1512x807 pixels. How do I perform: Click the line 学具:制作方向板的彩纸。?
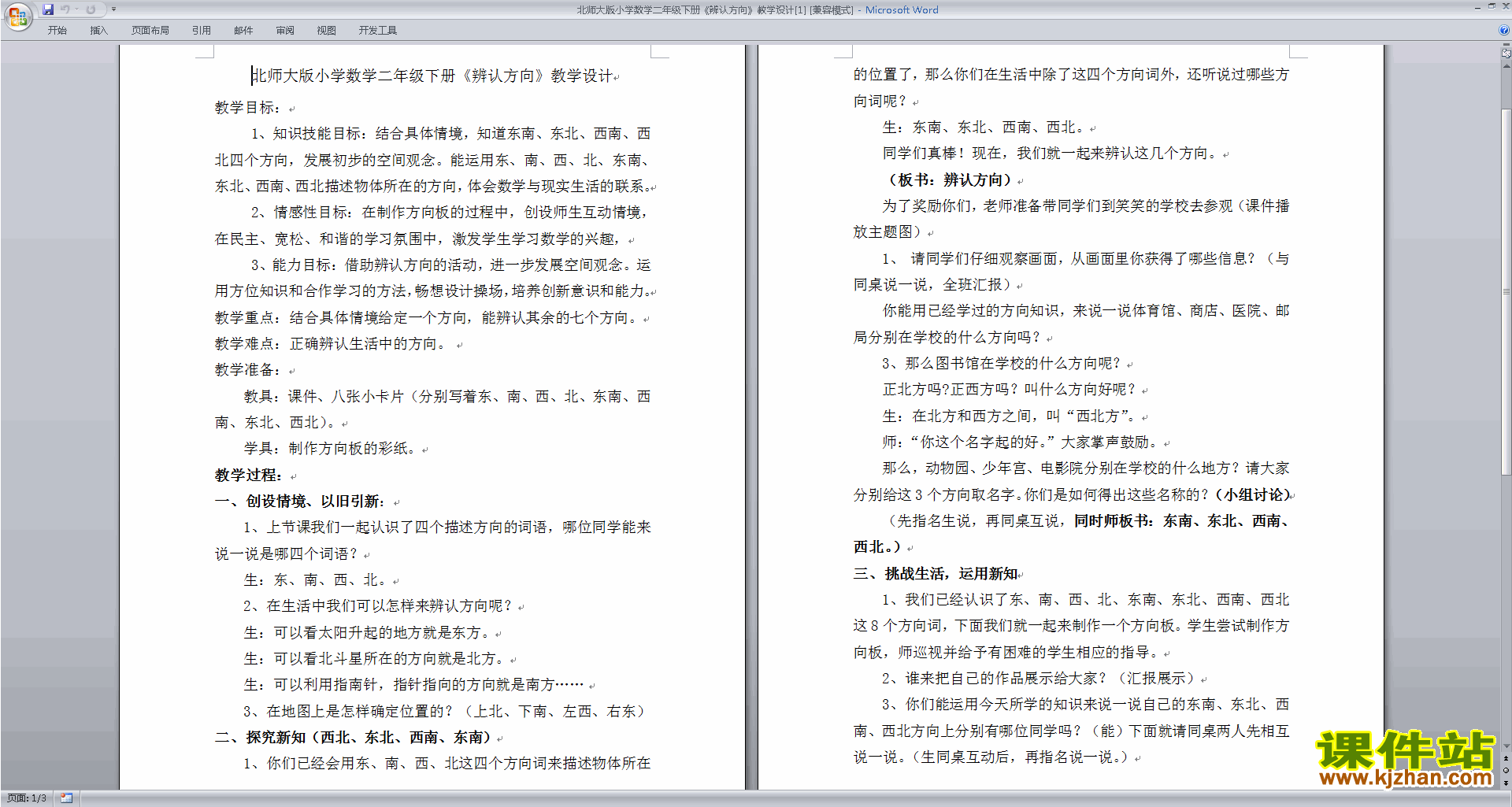330,449
